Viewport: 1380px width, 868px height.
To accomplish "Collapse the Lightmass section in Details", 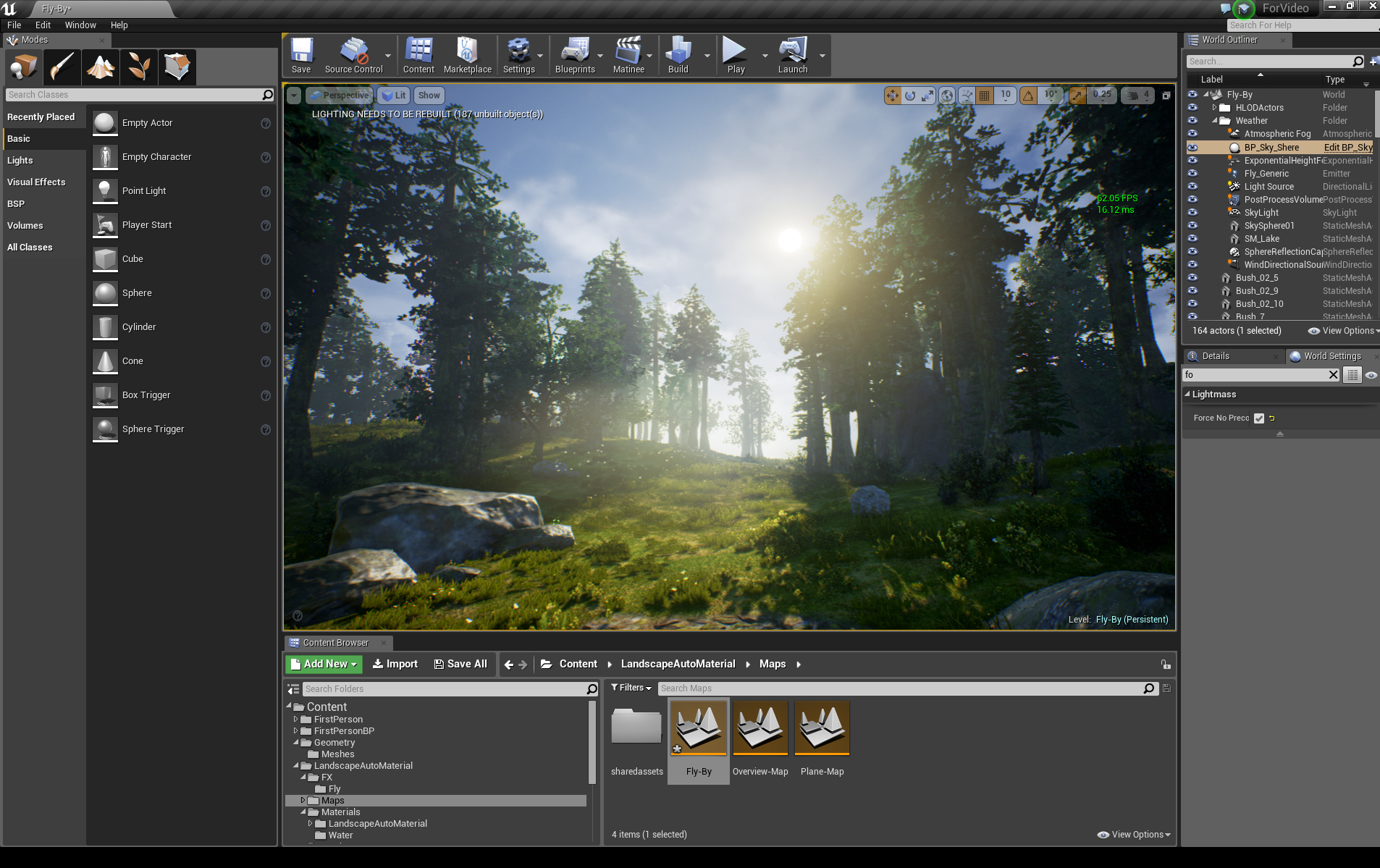I will coord(1187,395).
